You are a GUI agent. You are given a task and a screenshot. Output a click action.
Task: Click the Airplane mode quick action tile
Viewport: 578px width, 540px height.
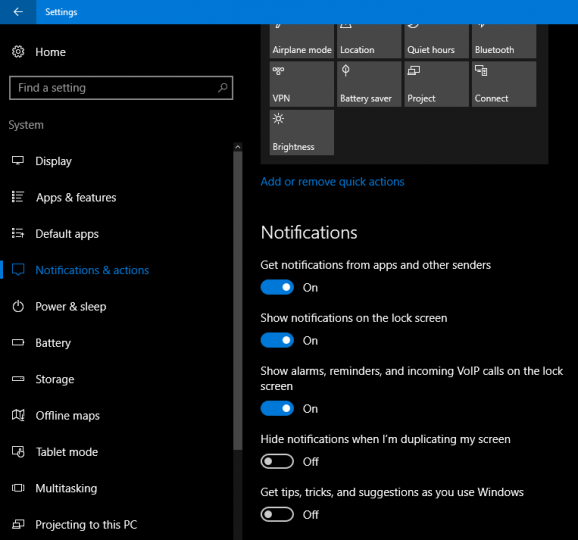(302, 41)
